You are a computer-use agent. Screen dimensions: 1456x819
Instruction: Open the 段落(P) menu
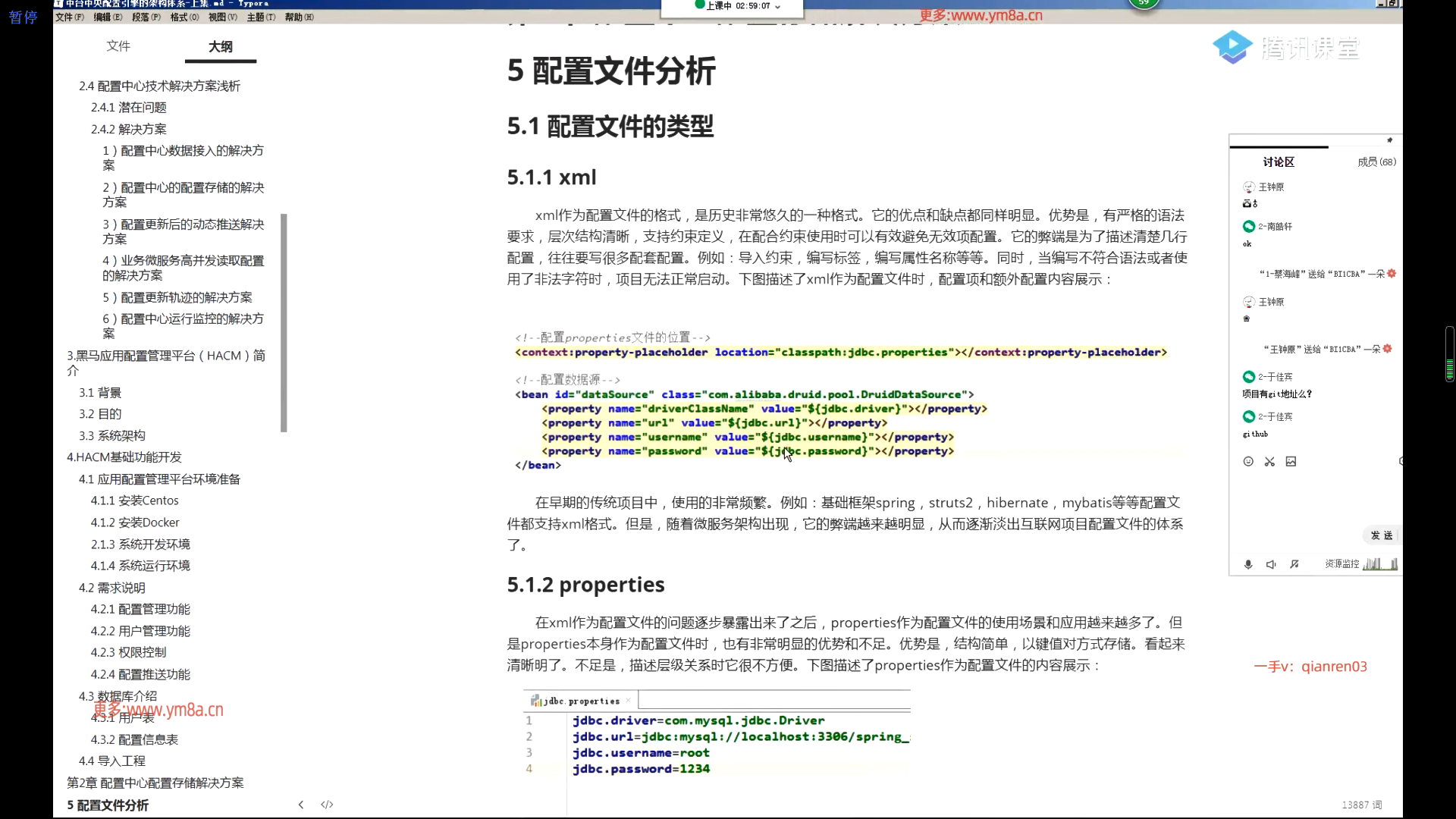(x=146, y=17)
